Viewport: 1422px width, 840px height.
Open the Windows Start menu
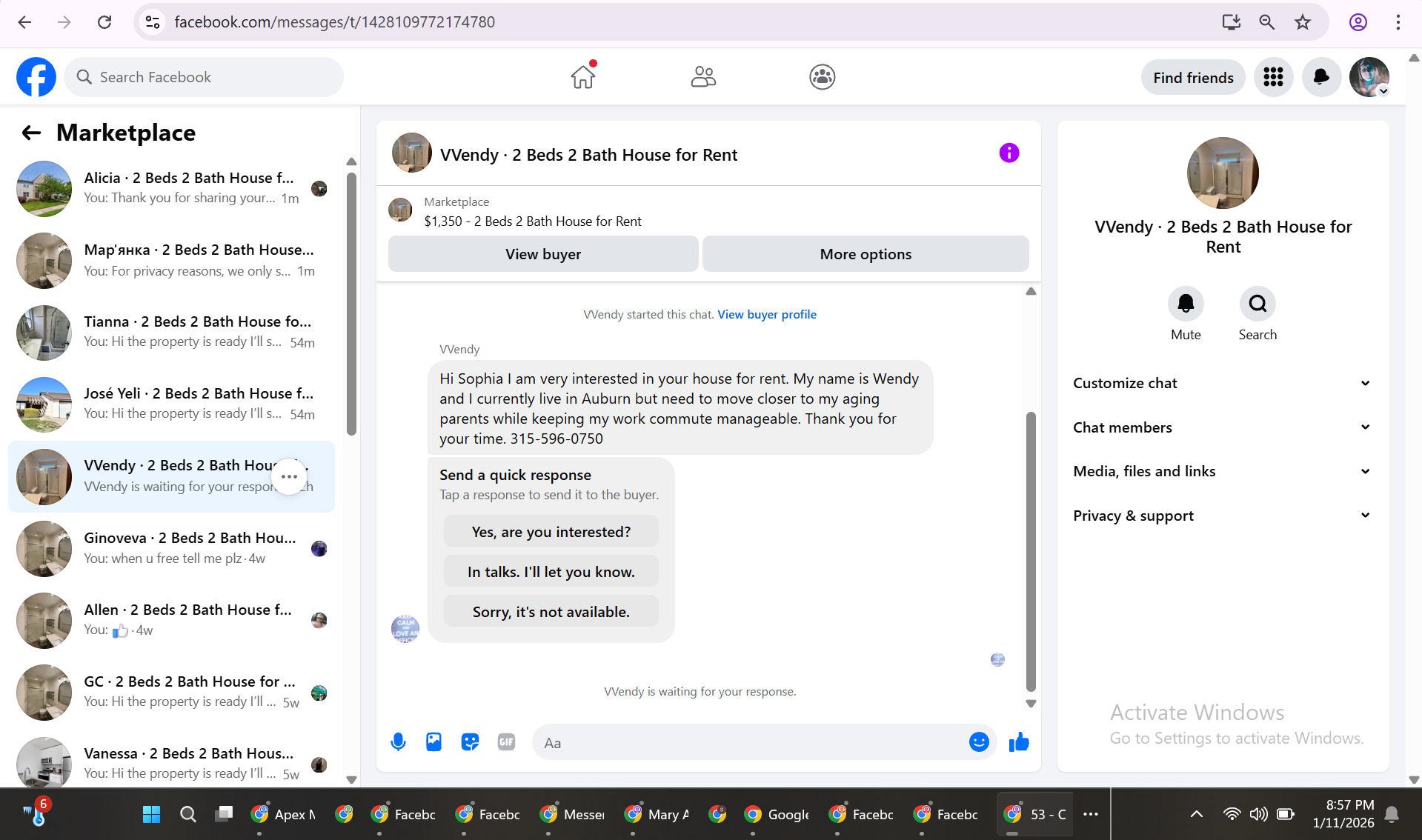point(151,814)
